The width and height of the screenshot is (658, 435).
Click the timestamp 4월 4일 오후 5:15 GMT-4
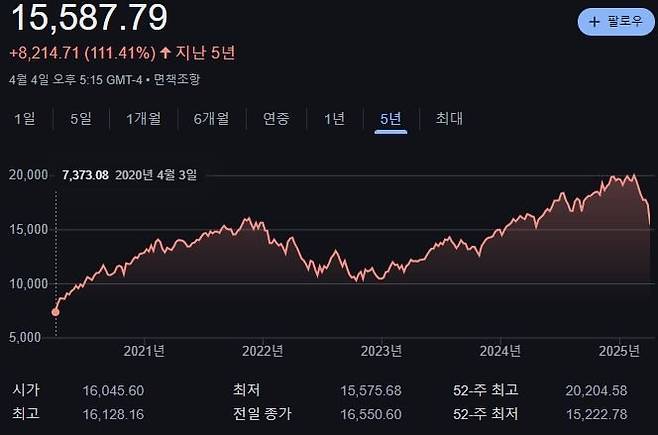point(76,80)
